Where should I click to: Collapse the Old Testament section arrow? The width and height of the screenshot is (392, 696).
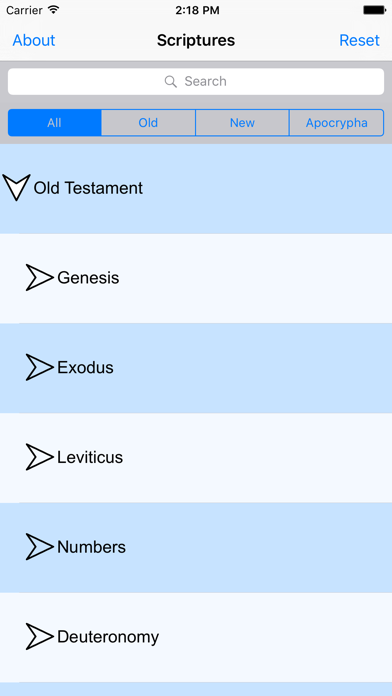[16, 187]
